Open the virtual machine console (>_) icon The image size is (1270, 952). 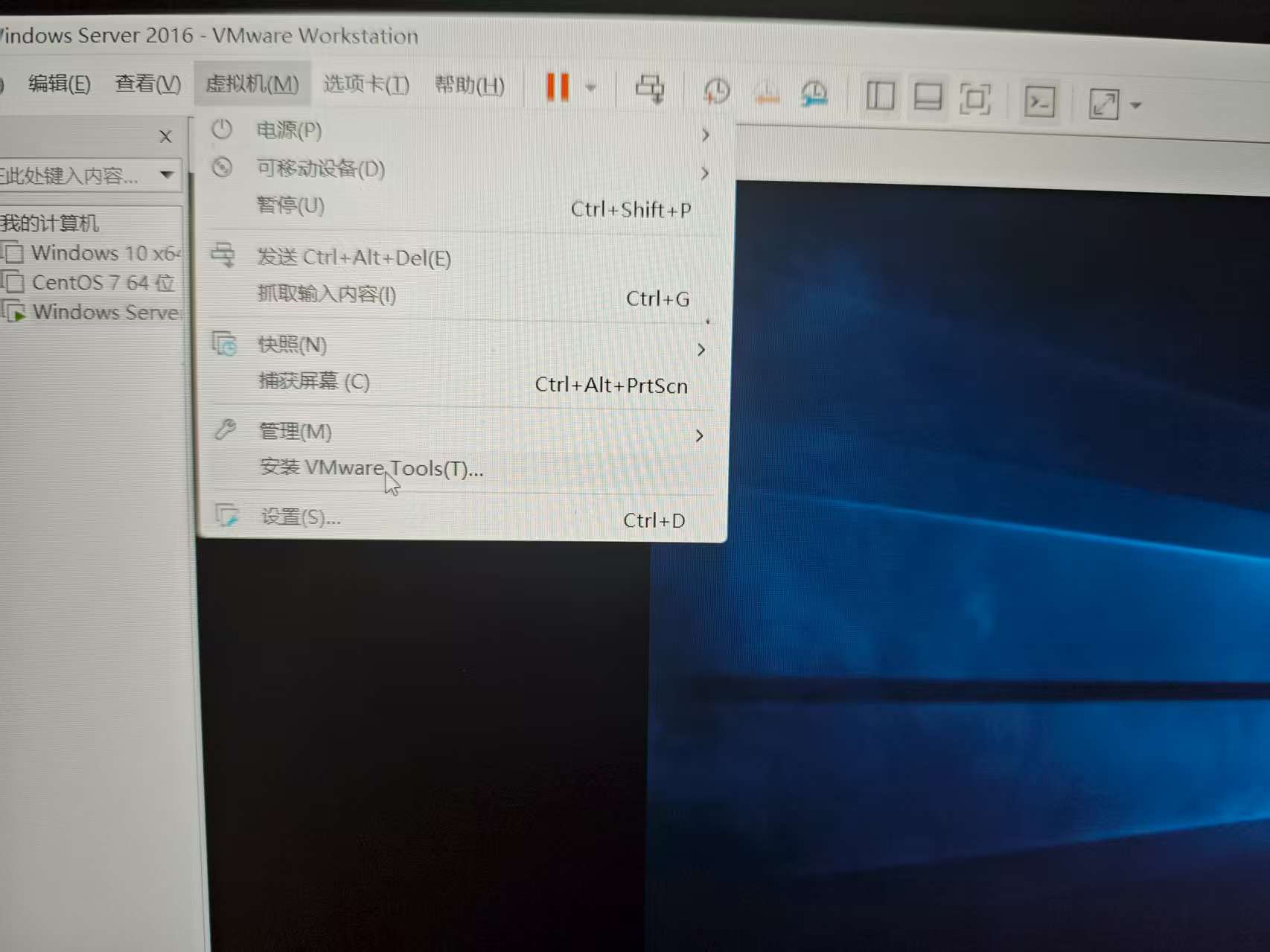[1040, 99]
